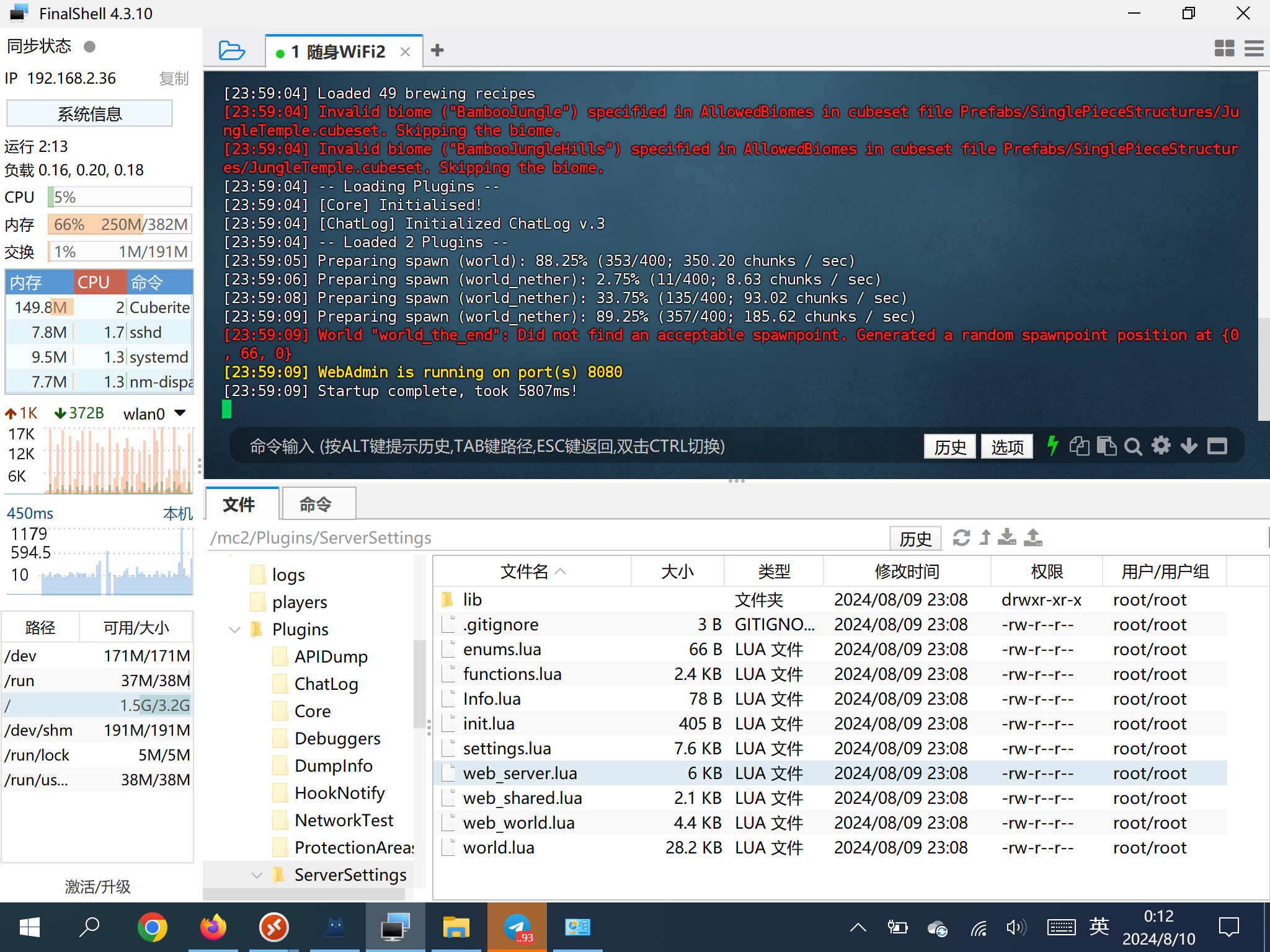Open Telegram from the taskbar
The width and height of the screenshot is (1270, 952).
pos(517,927)
